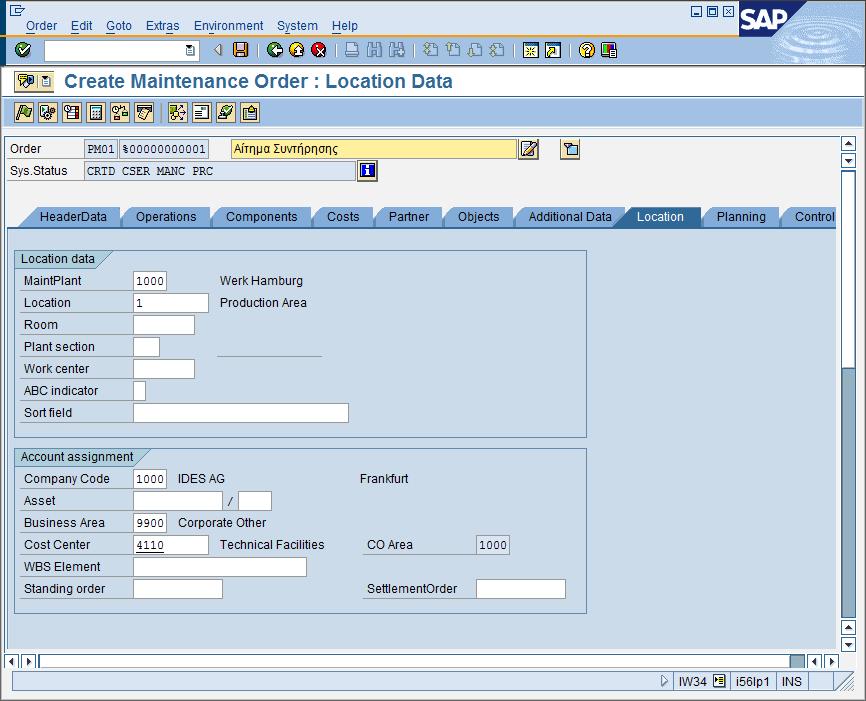Click the network structure graphic icon

click(177, 113)
